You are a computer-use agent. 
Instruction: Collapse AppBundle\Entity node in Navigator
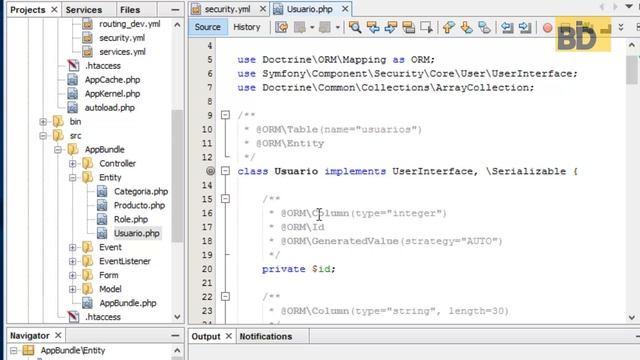[x=13, y=350]
